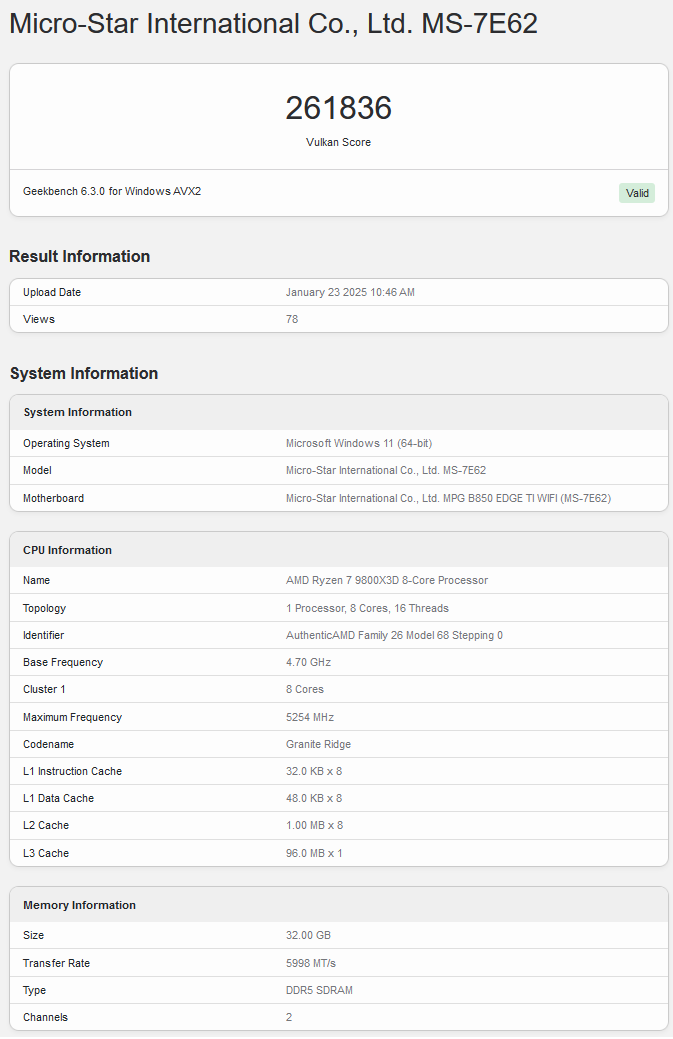
Task: Click the Cluster 1 value 8 Cores
Action: point(305,690)
